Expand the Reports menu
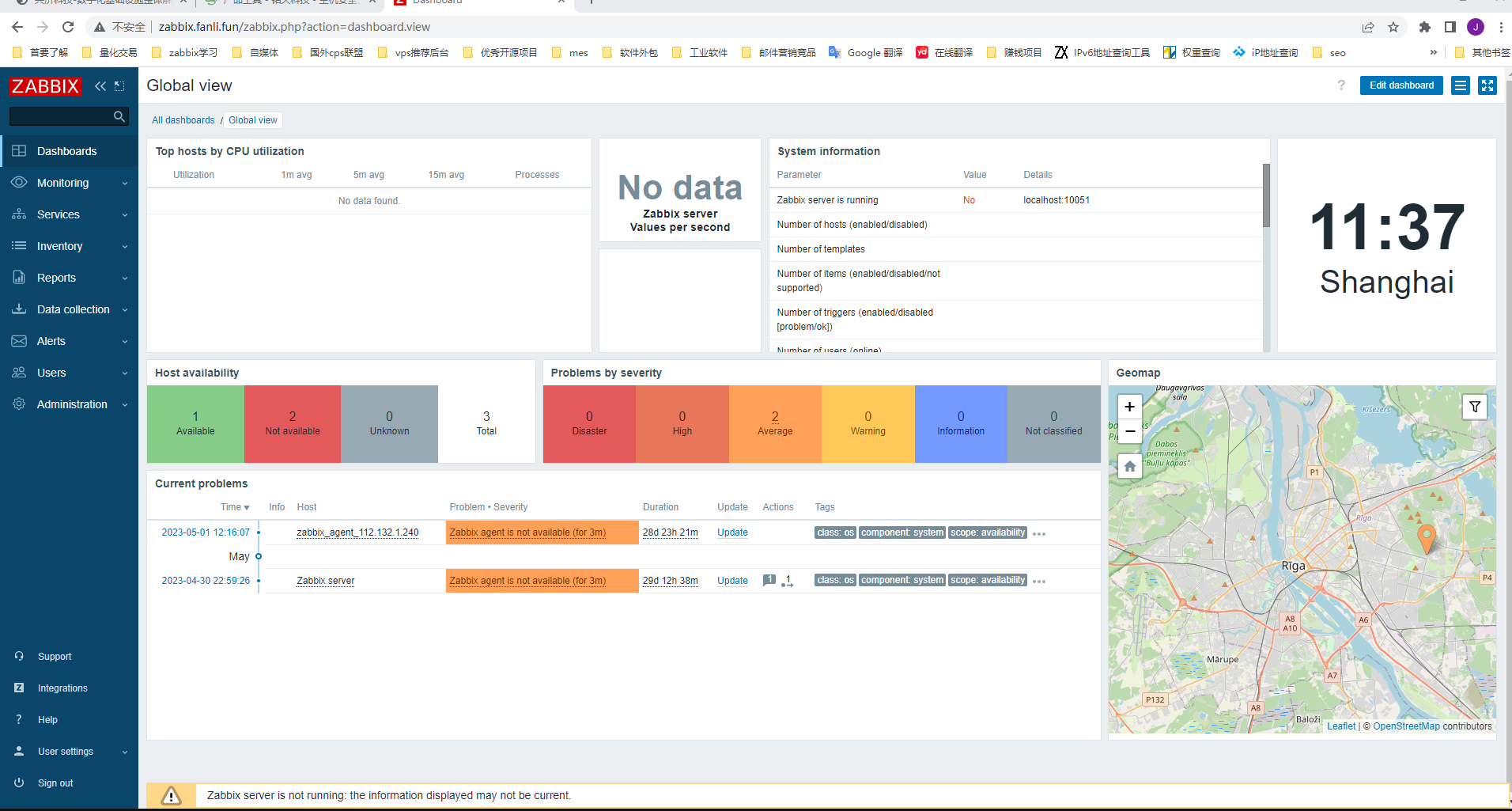The height and width of the screenshot is (811, 1512). pyautogui.click(x=70, y=278)
